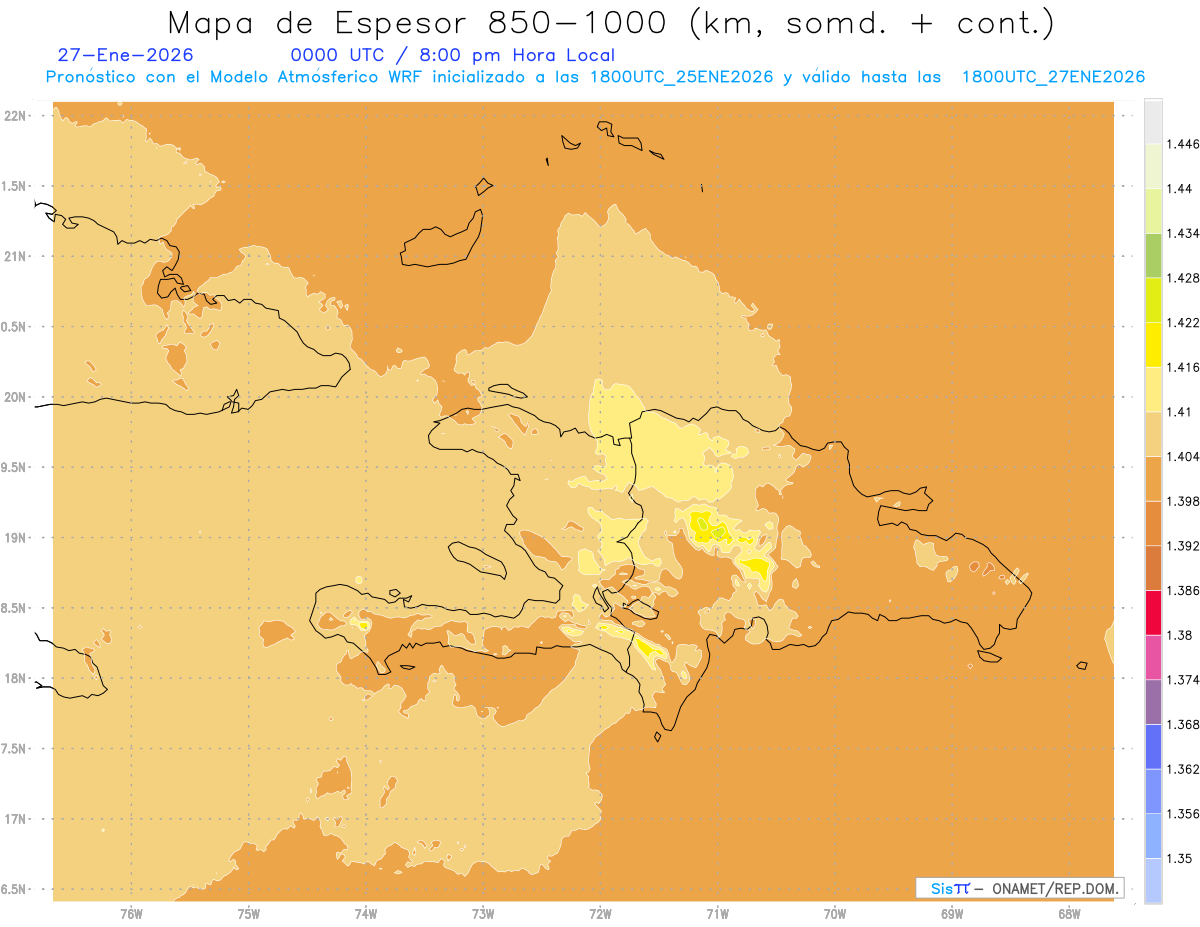This screenshot has height=927, width=1200.
Task: Click the latitude label '17N'
Action: click(x=15, y=819)
